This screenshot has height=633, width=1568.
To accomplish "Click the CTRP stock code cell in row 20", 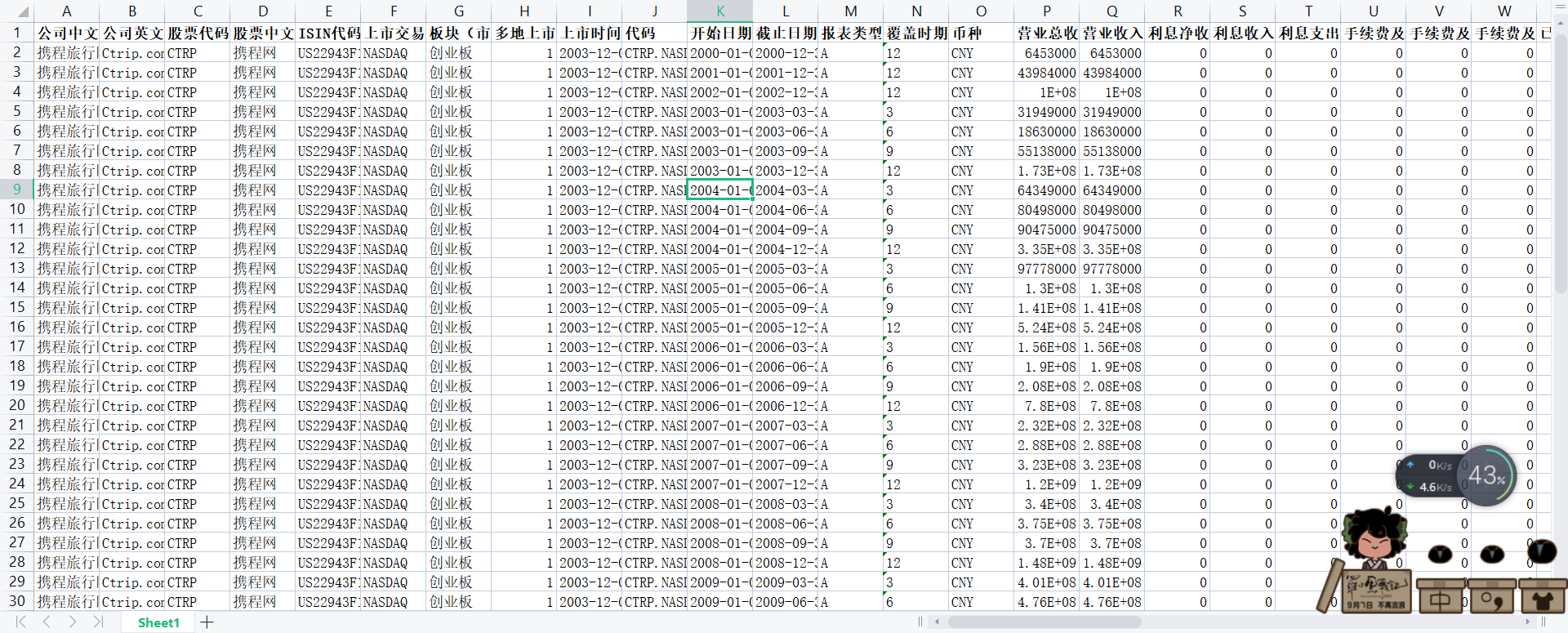I will (x=198, y=405).
